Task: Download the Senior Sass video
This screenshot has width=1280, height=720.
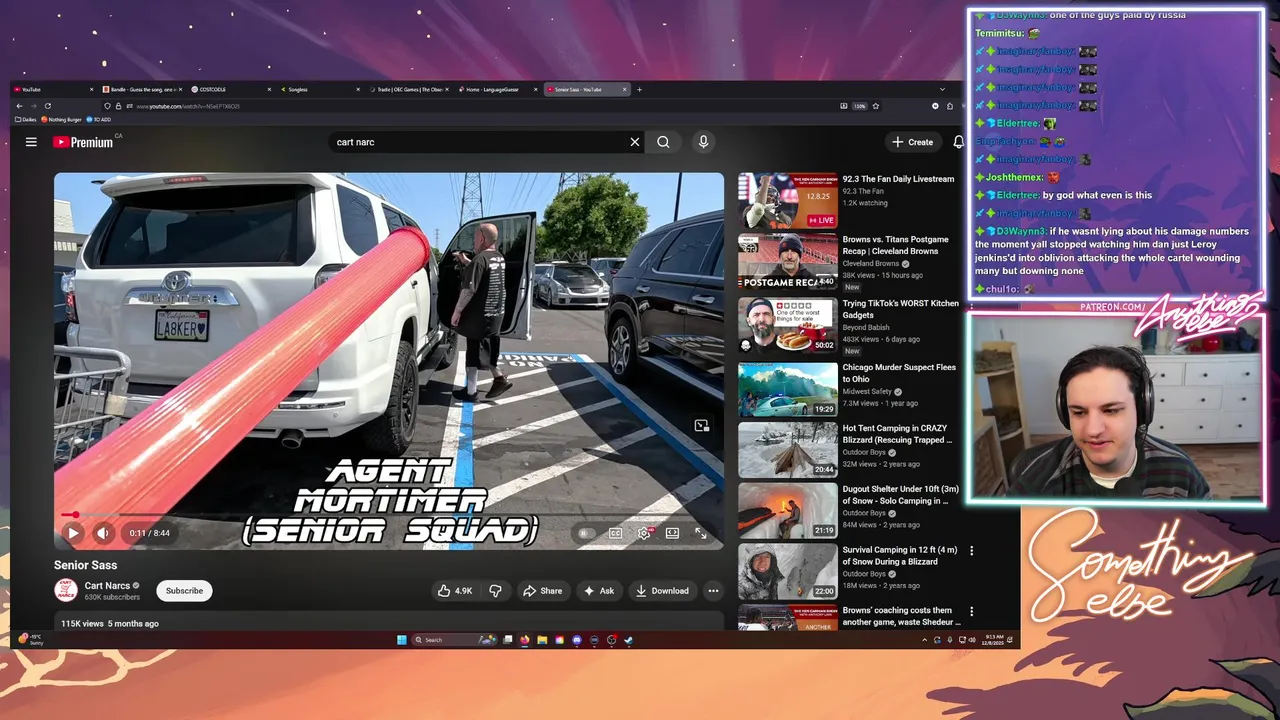Action: pos(662,591)
